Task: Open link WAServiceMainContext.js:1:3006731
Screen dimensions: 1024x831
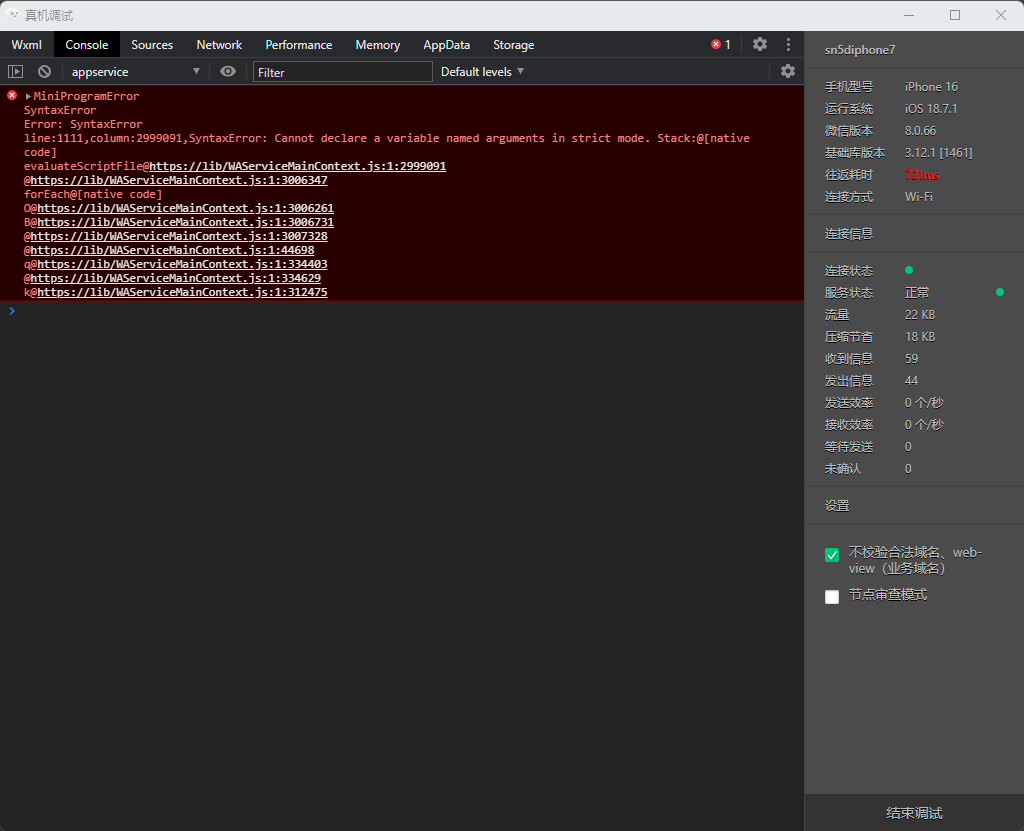Action: (185, 222)
